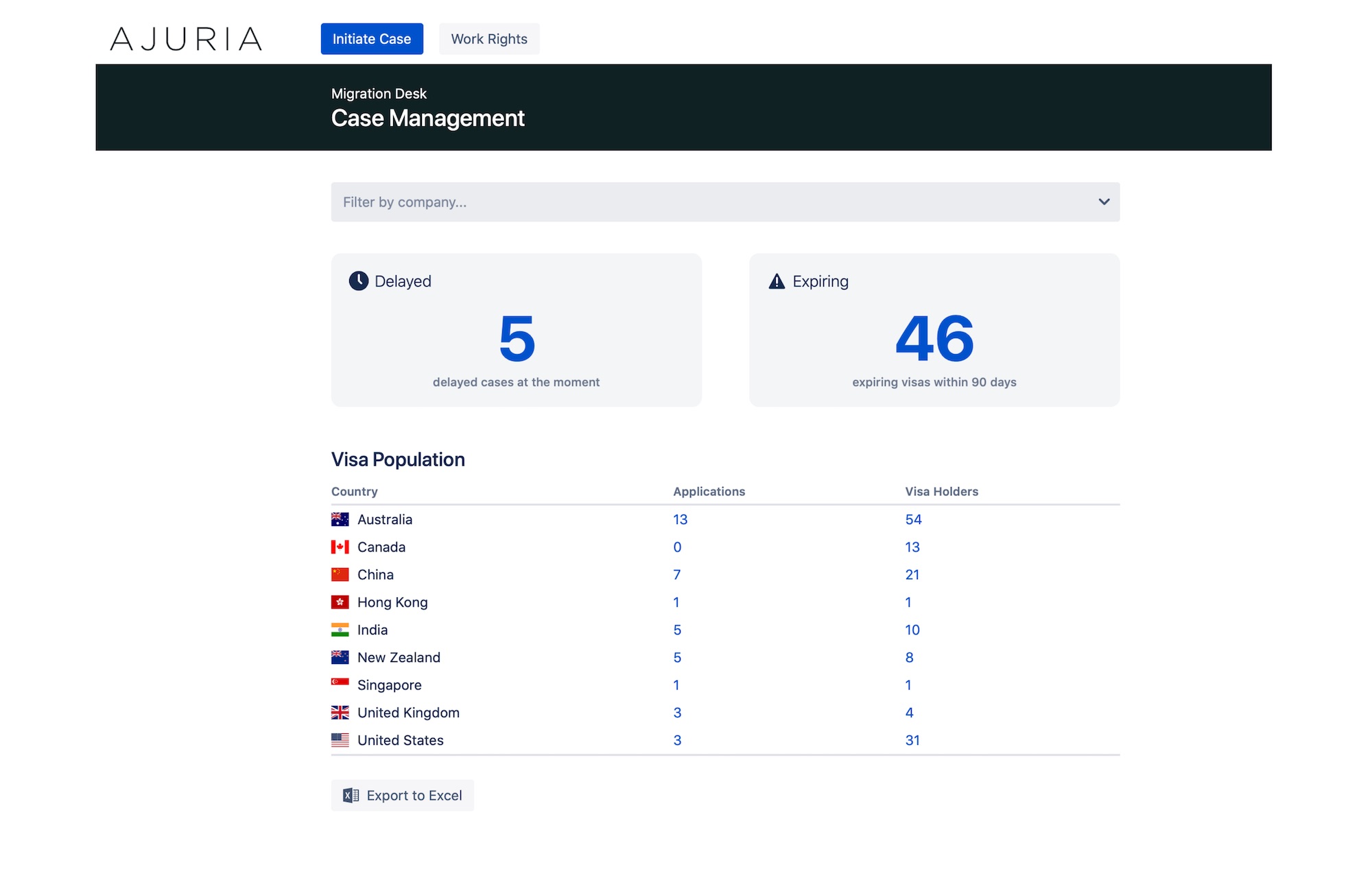The height and width of the screenshot is (887, 1372).
Task: Click the United States flag icon
Action: [x=340, y=740]
